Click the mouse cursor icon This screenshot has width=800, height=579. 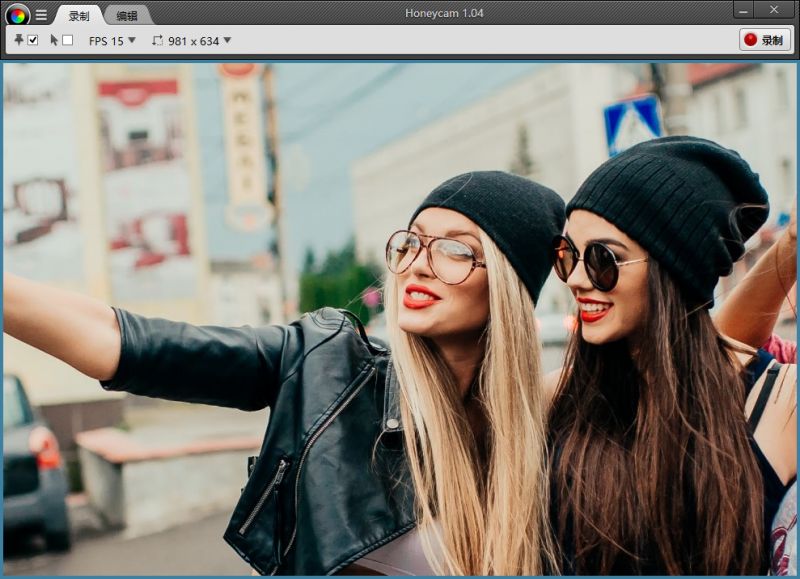click(x=54, y=40)
